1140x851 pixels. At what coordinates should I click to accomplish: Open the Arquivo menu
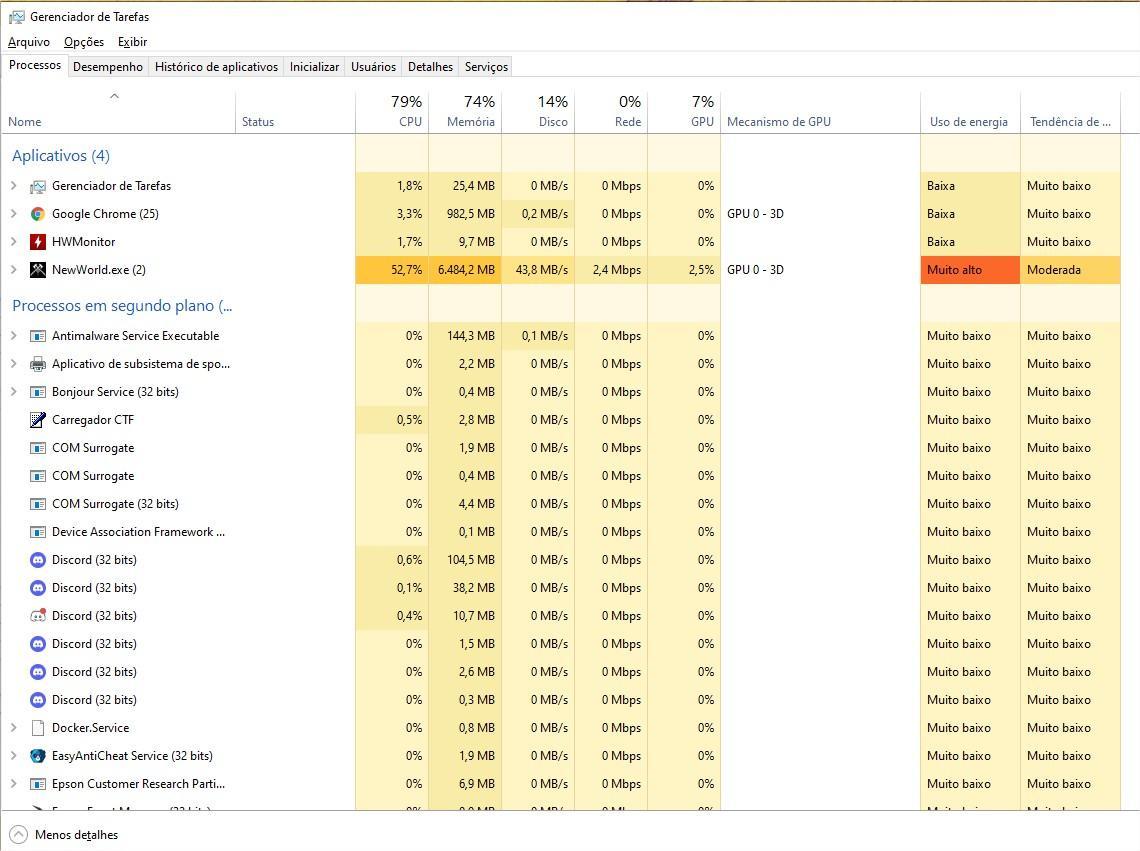29,42
